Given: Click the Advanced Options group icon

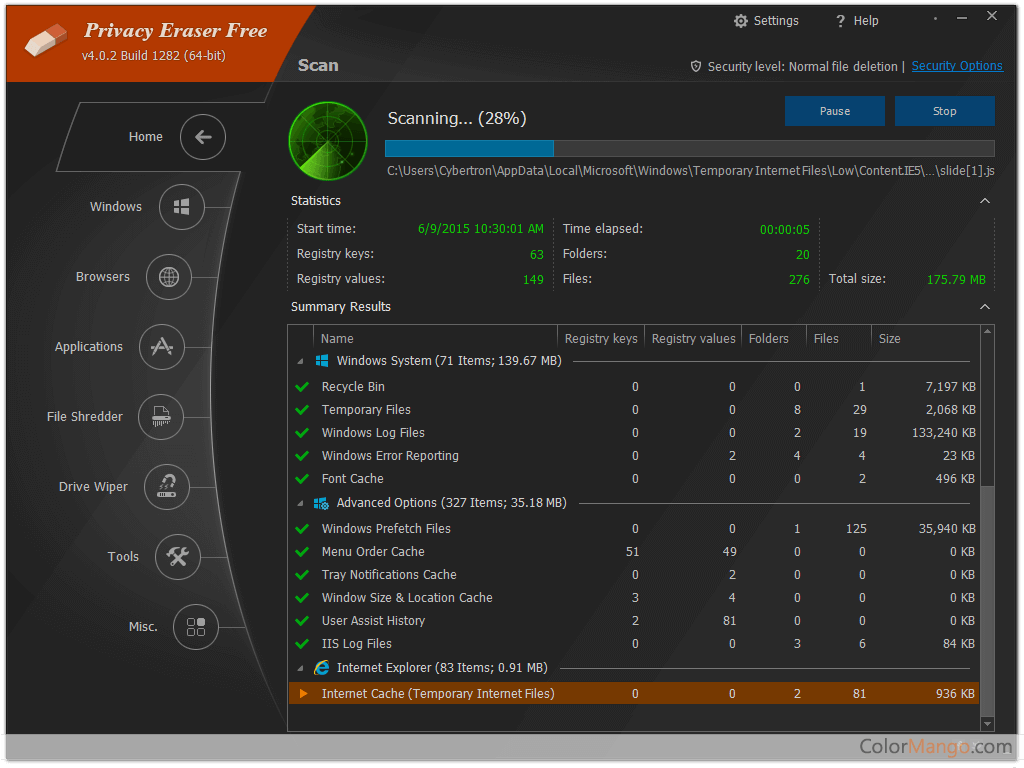Looking at the screenshot, I should (x=321, y=503).
